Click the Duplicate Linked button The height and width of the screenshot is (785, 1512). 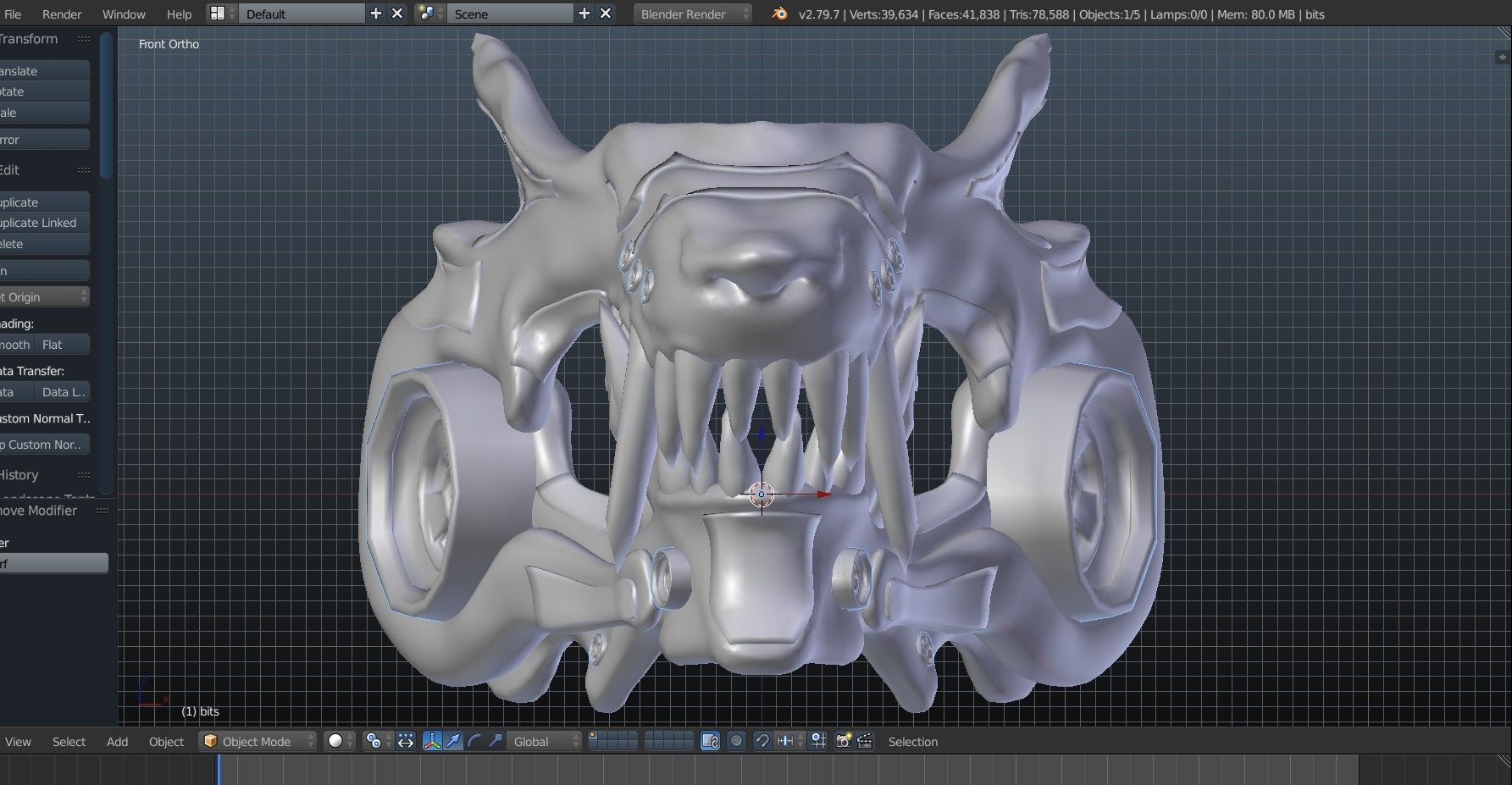(x=44, y=223)
